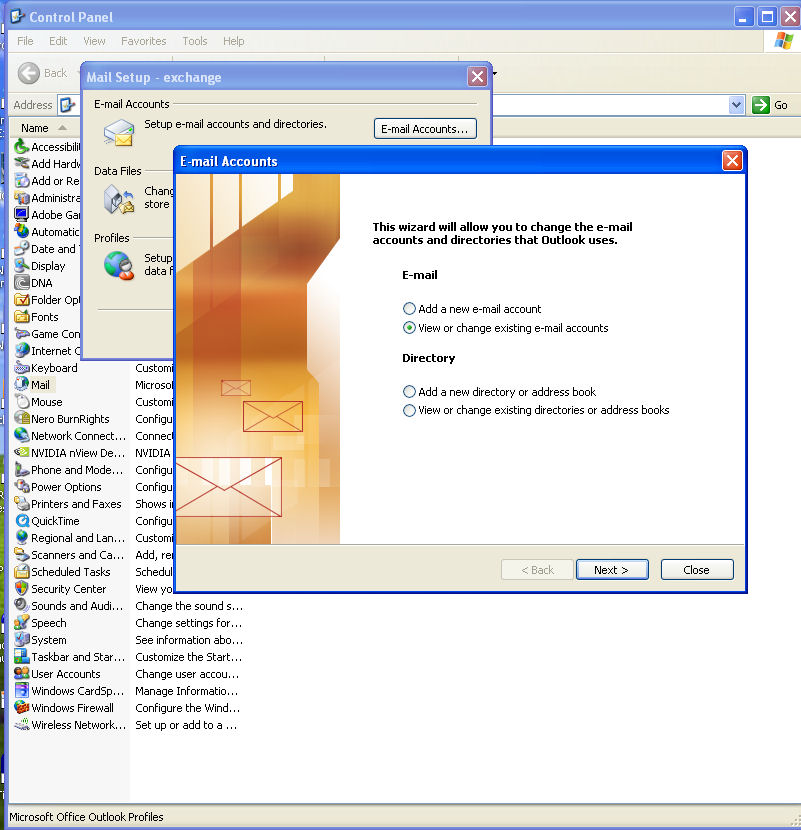Screen dimensions: 801x830
Task: Click Close button in E-mail Accounts wizard
Action: tap(697, 570)
